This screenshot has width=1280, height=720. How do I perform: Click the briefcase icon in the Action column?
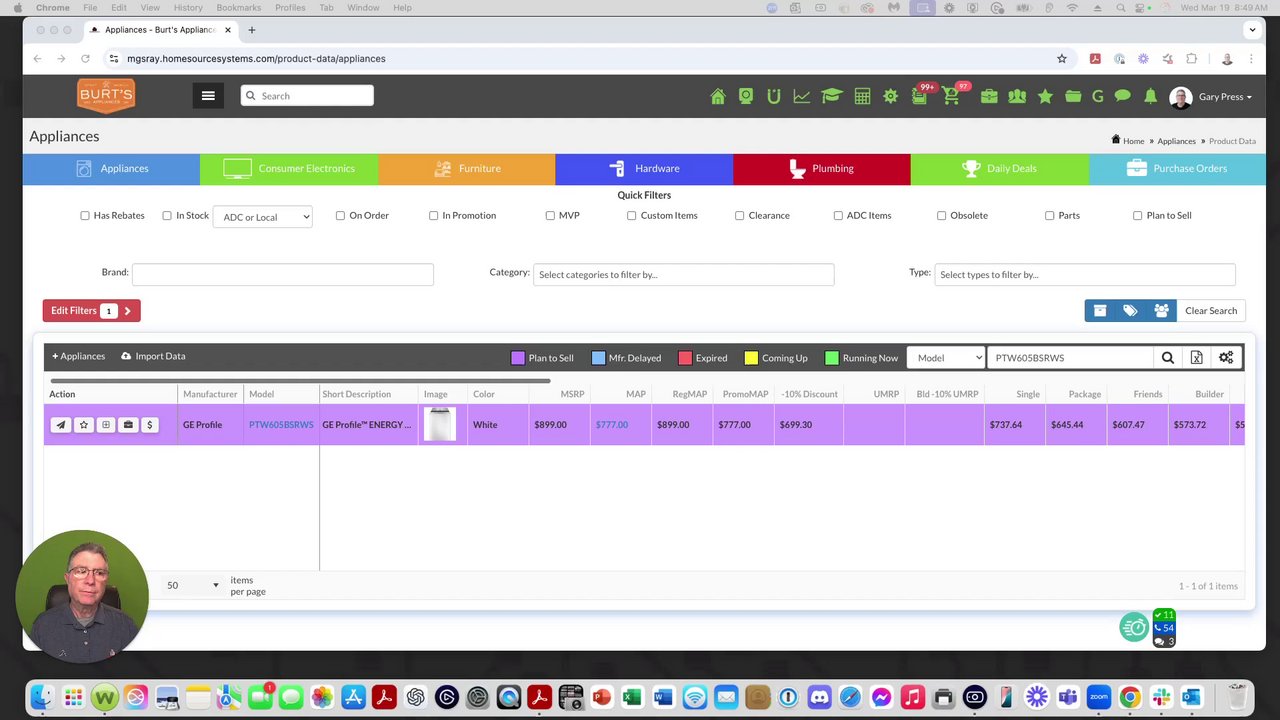pos(128,425)
